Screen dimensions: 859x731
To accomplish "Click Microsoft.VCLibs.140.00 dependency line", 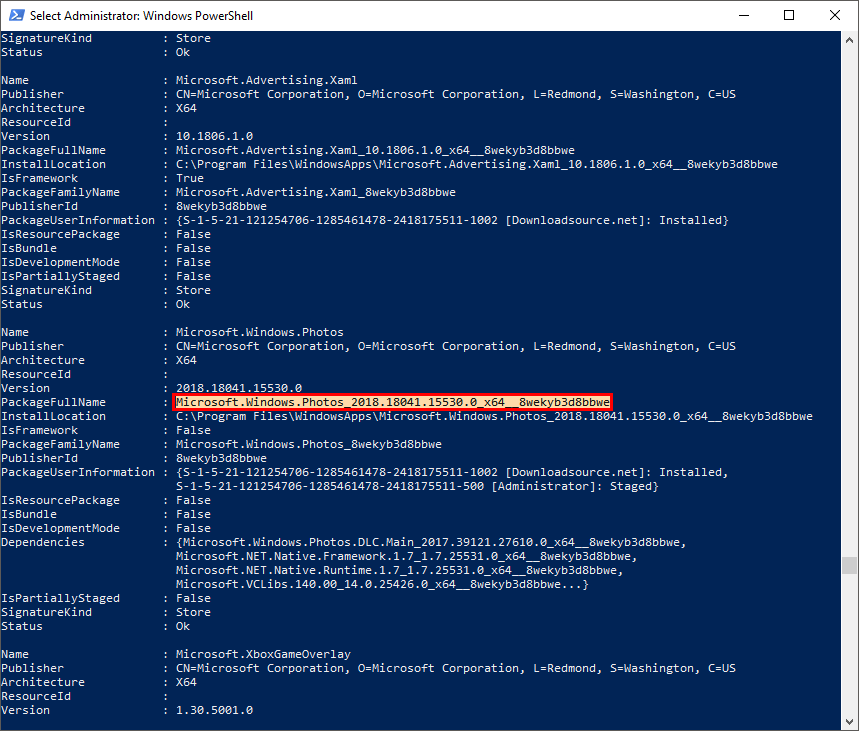I will 382,585.
